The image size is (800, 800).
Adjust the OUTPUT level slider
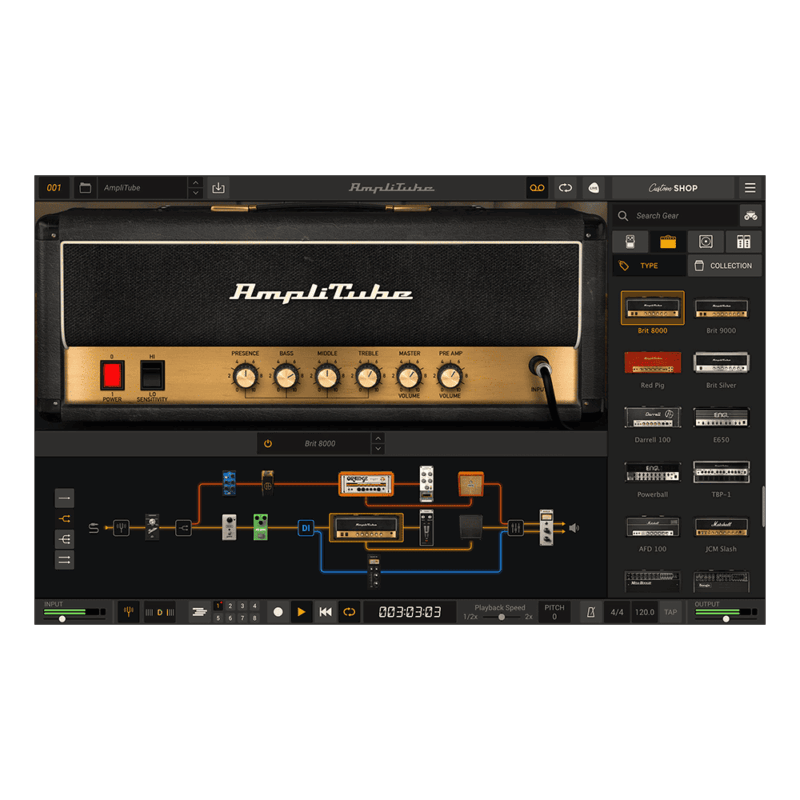click(x=726, y=618)
